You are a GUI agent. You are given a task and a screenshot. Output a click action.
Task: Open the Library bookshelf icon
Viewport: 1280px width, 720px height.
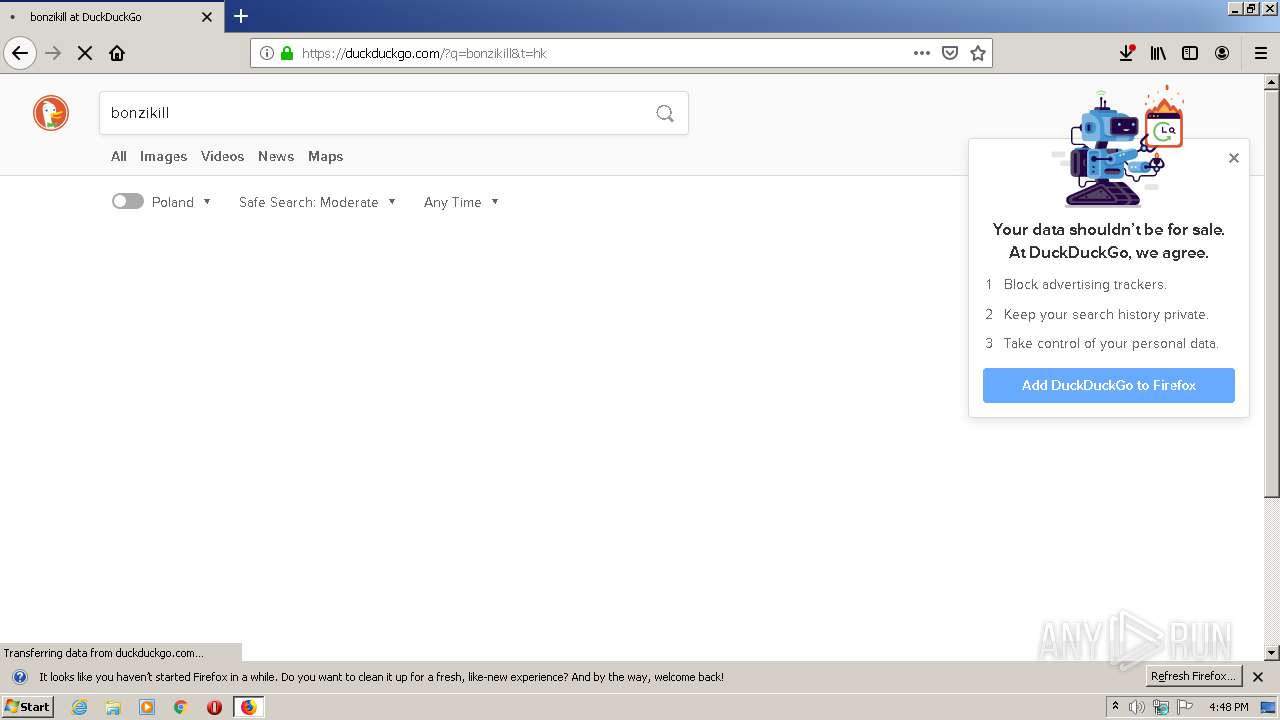1158,53
